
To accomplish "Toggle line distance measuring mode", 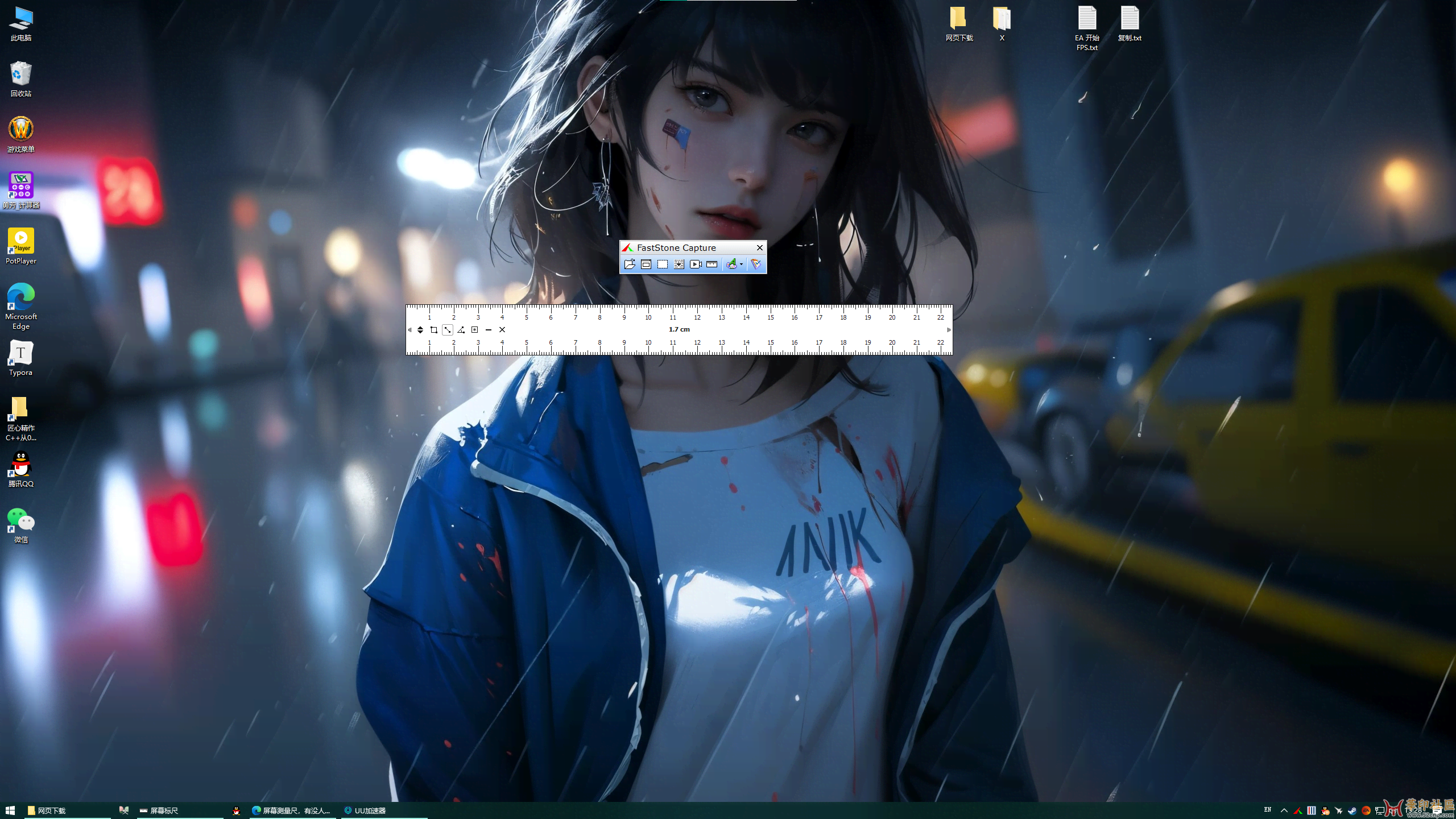I will point(448,330).
